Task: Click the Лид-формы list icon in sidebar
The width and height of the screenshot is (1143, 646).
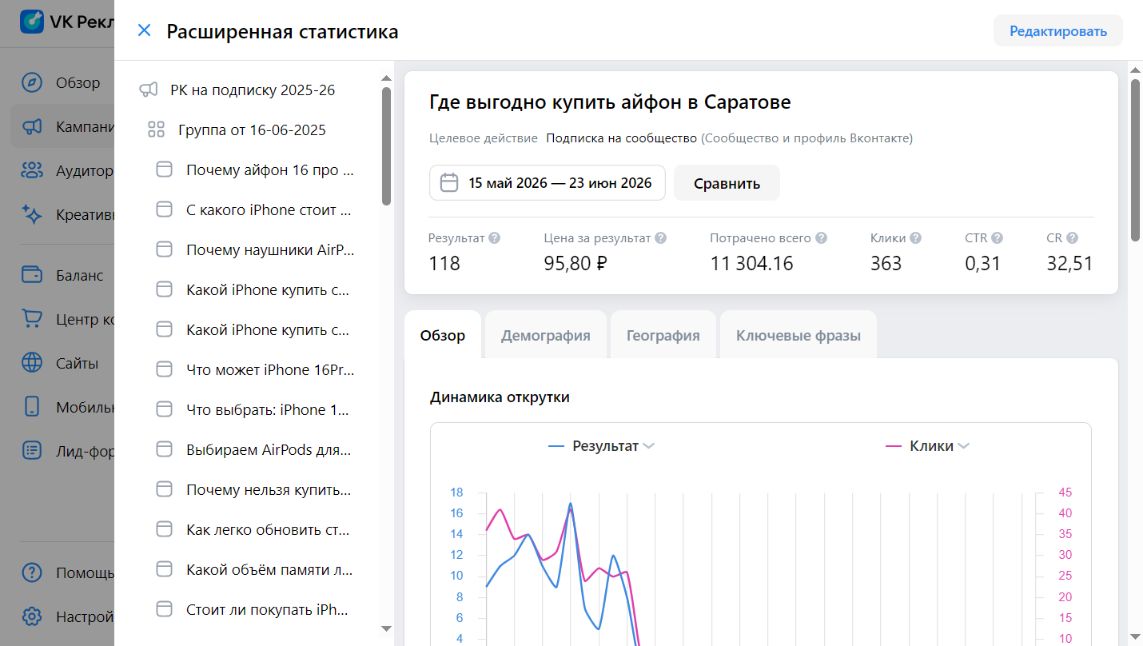Action: pos(31,451)
